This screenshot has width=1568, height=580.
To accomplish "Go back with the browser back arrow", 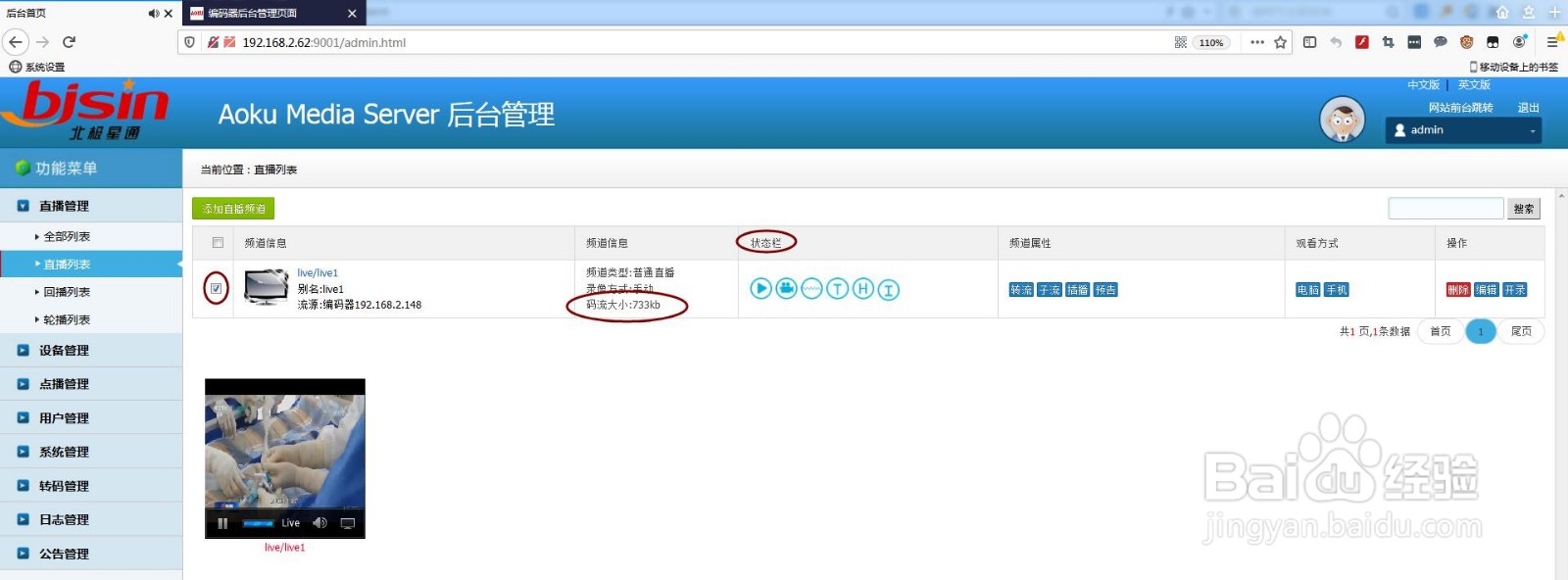I will click(x=16, y=42).
